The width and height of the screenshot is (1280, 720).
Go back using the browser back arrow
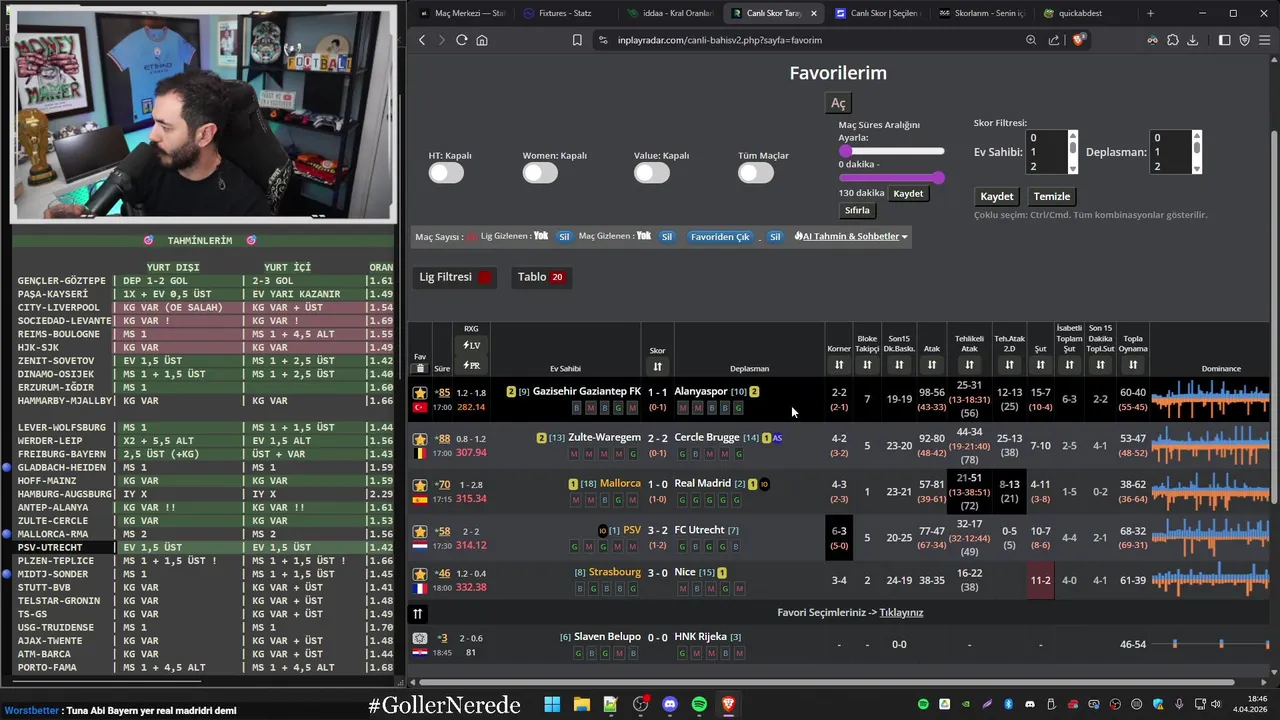coord(422,40)
